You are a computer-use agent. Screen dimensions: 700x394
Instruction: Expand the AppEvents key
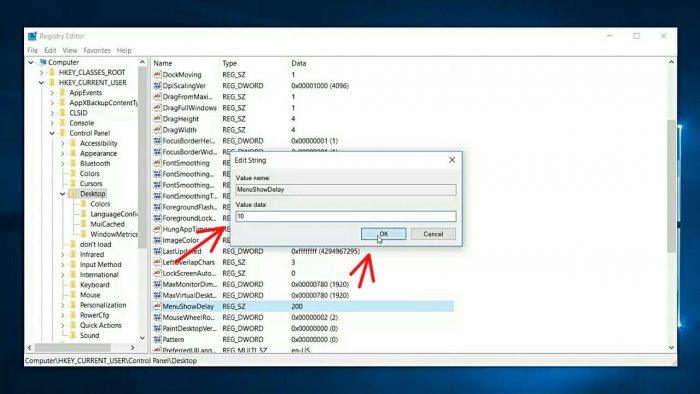52,93
